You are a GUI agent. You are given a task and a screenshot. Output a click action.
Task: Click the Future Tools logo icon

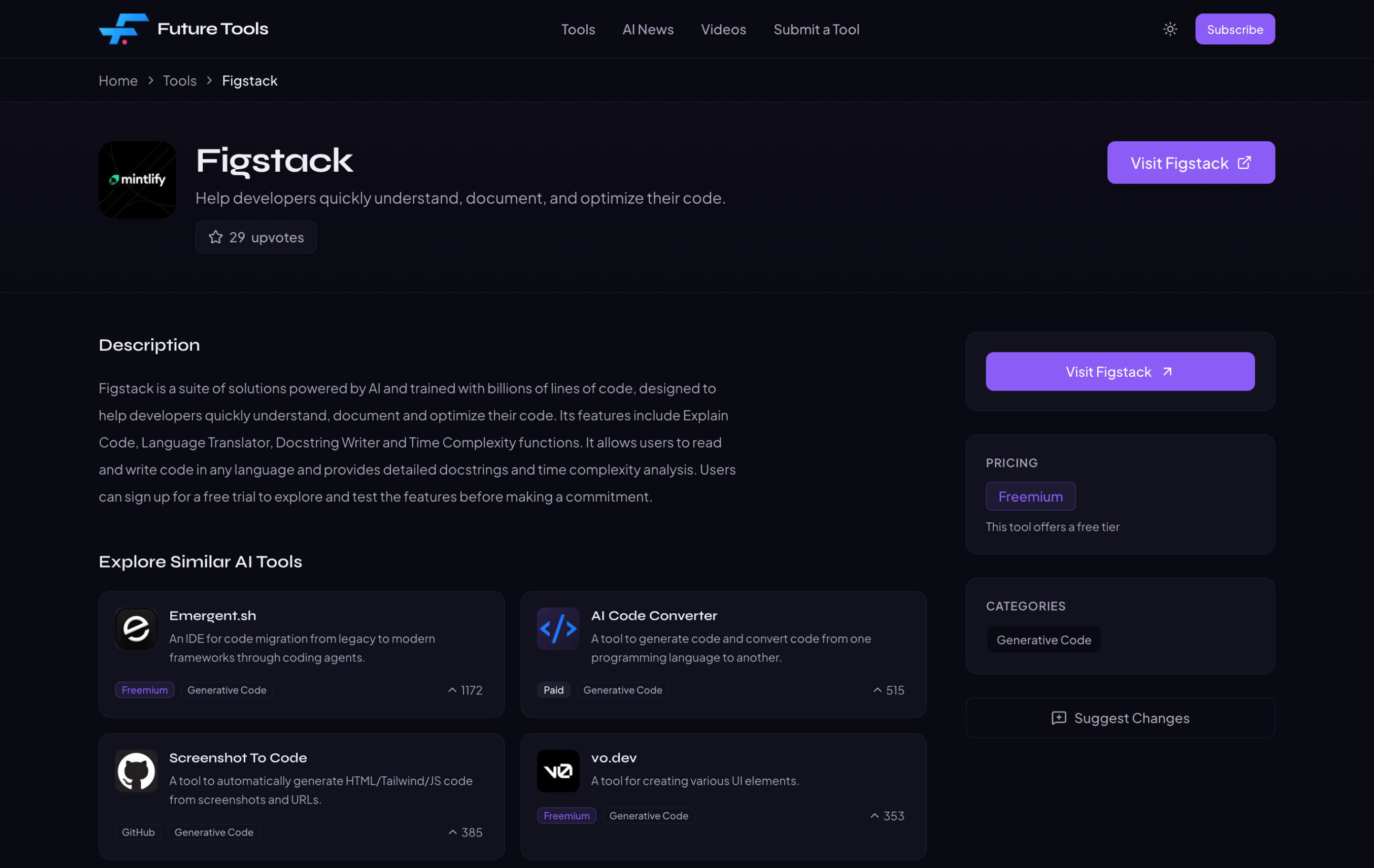(123, 29)
